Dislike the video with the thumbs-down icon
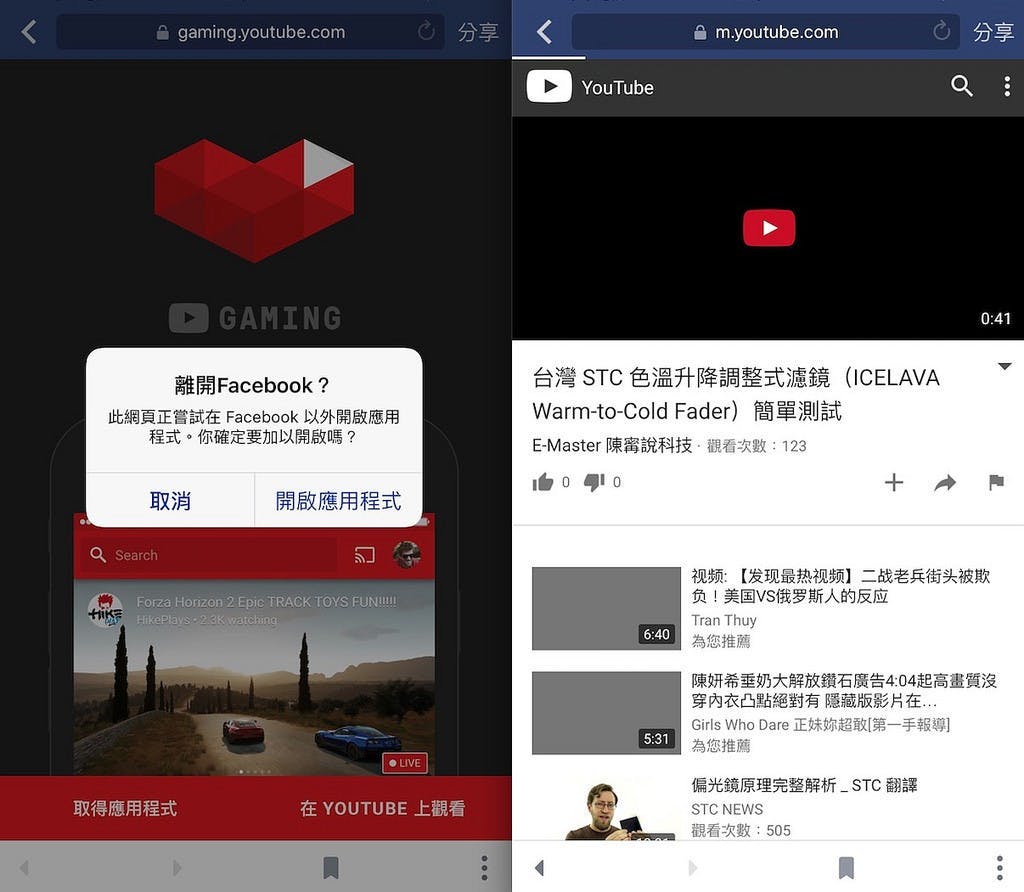Image resolution: width=1024 pixels, height=892 pixels. [x=594, y=483]
